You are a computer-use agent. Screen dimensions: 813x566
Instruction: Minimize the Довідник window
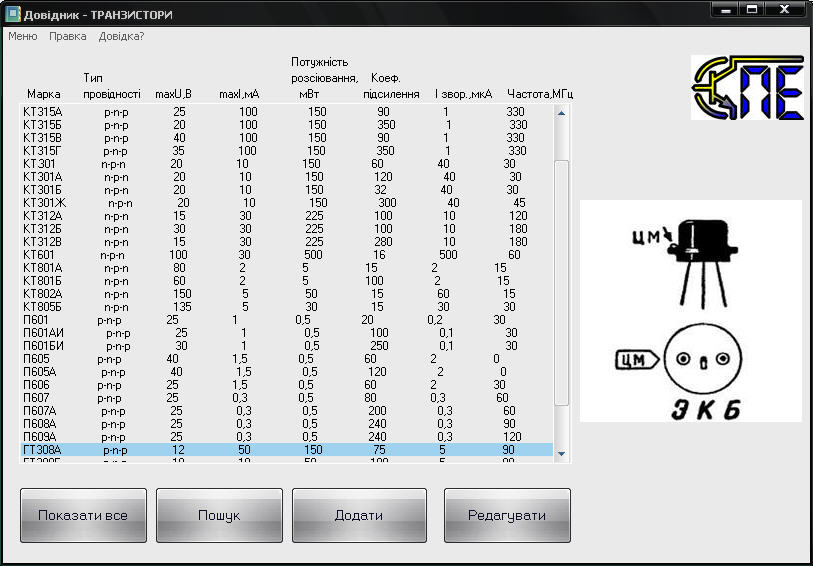click(x=726, y=9)
